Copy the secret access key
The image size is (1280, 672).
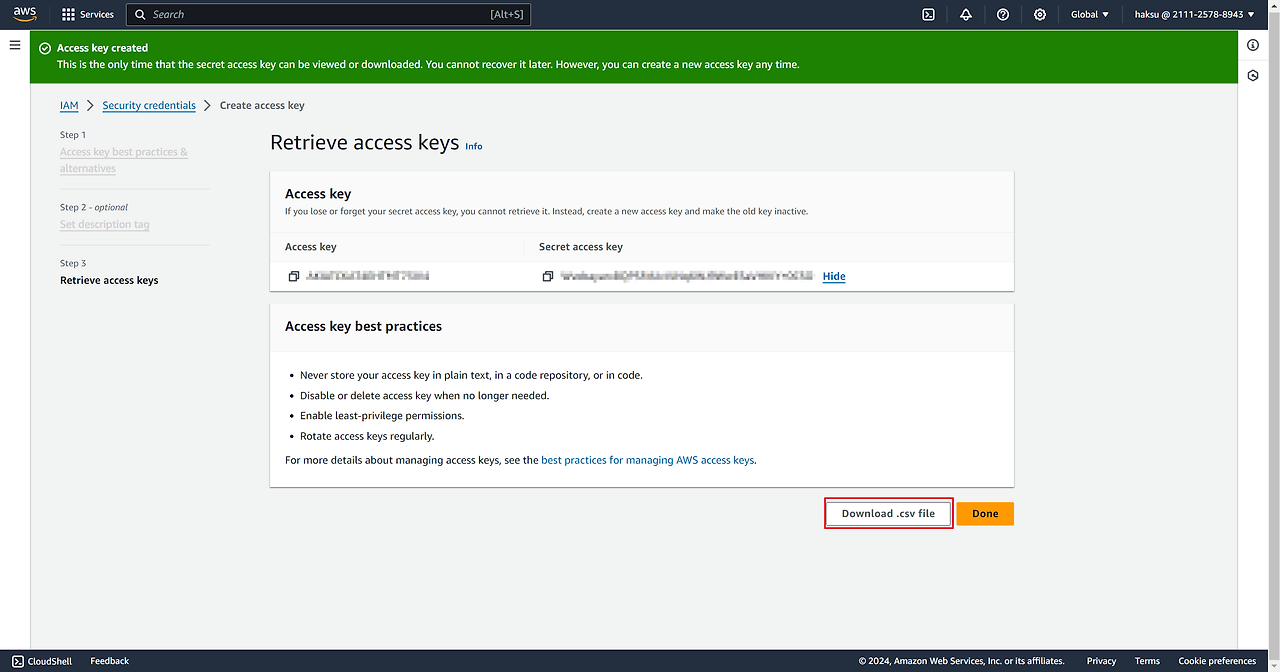(x=547, y=276)
